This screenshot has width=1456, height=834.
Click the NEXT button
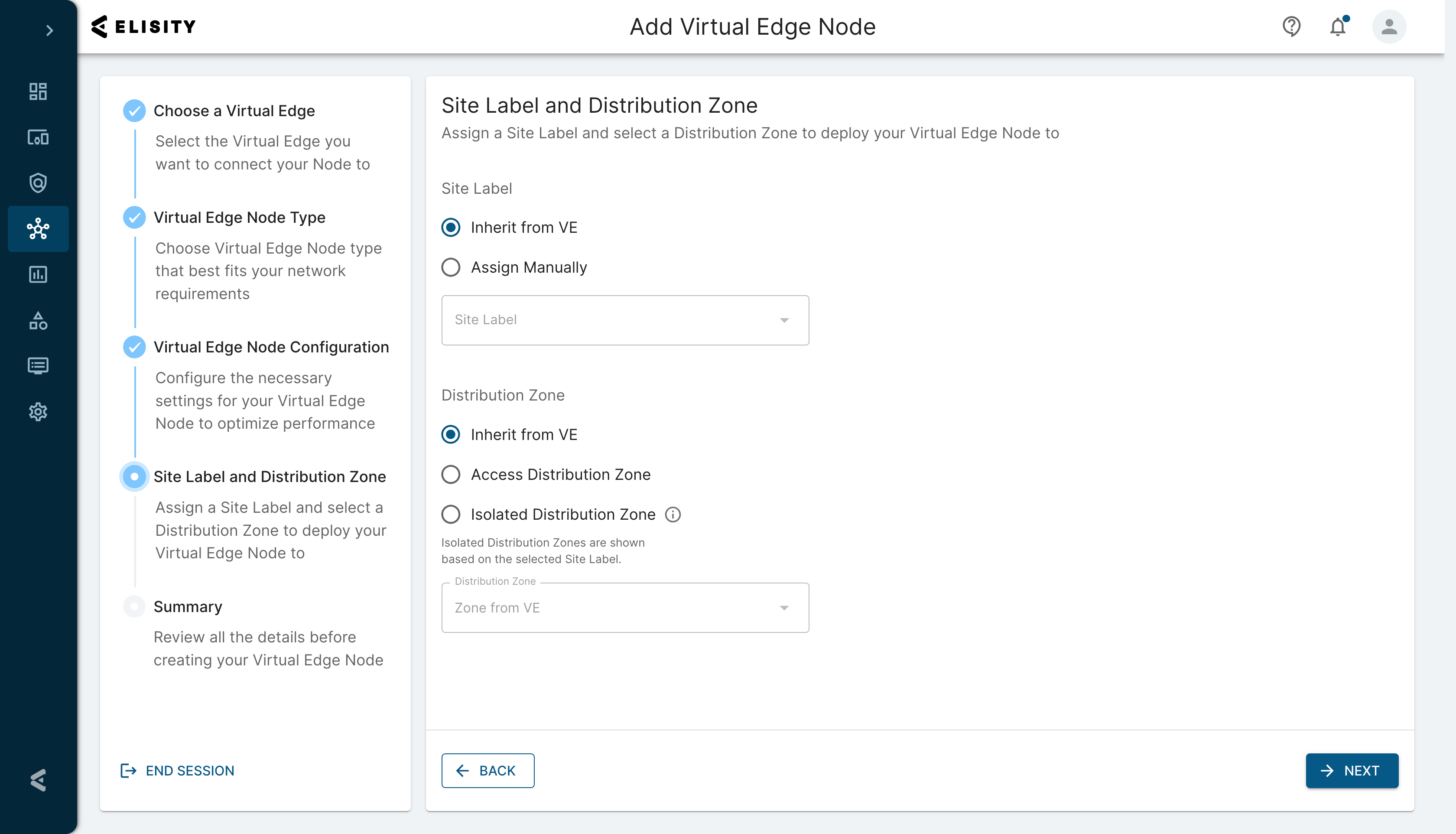coord(1351,770)
